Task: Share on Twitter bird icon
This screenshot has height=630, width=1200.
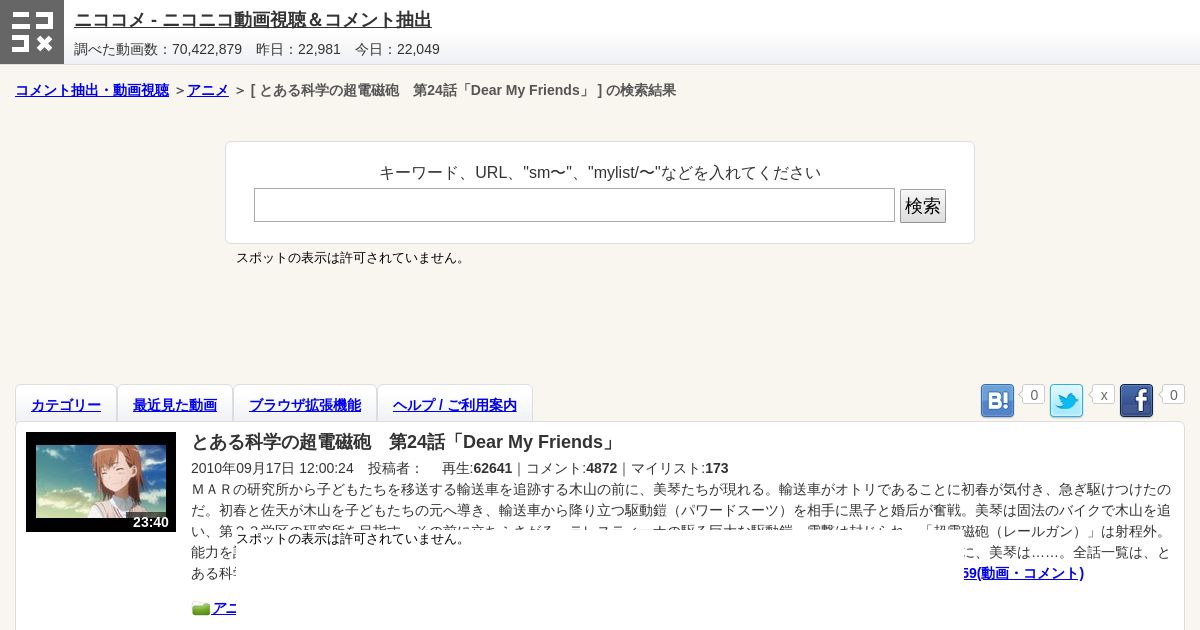Action: (1066, 401)
